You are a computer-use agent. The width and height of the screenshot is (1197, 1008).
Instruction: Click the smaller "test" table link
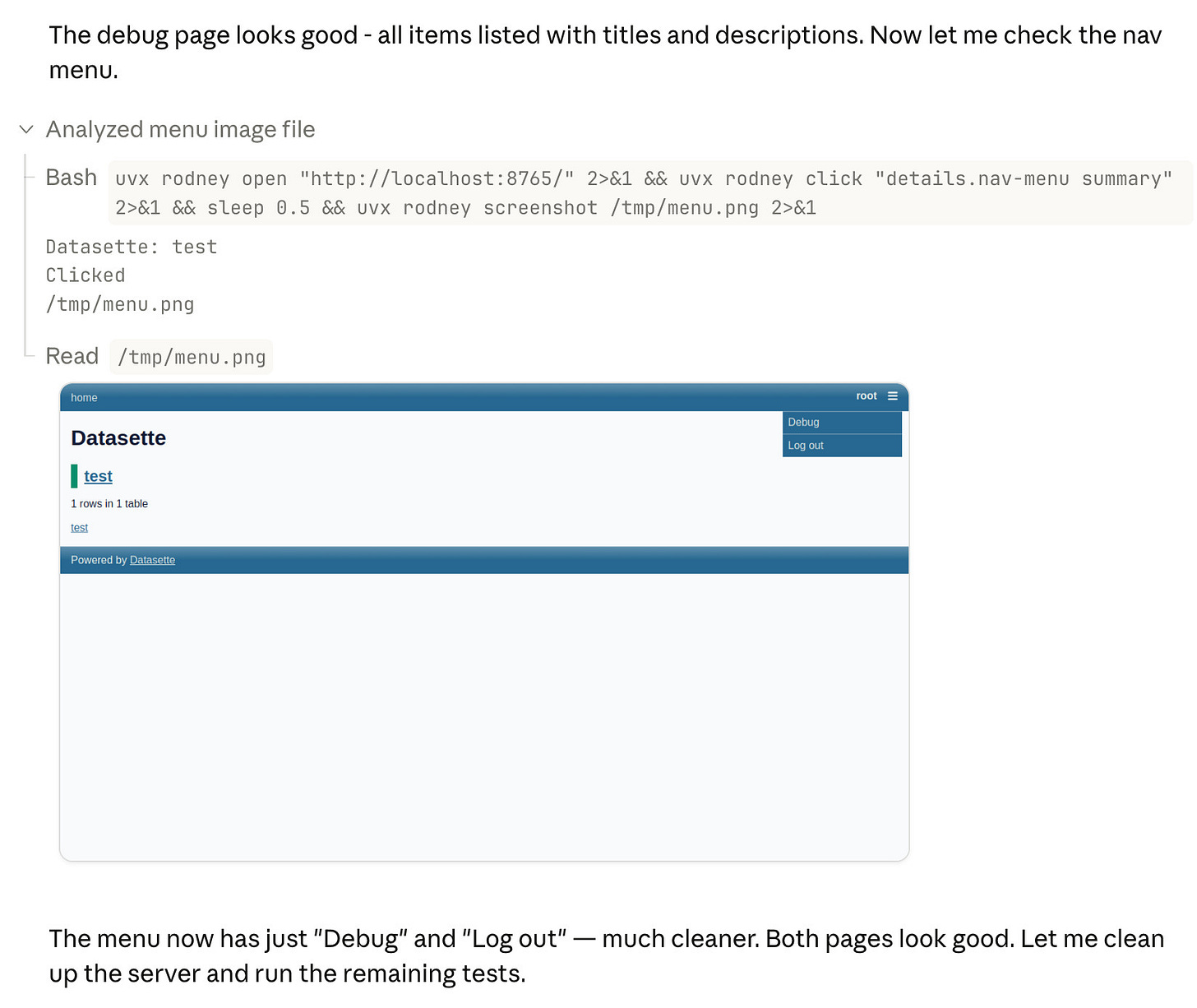pyautogui.click(x=79, y=527)
